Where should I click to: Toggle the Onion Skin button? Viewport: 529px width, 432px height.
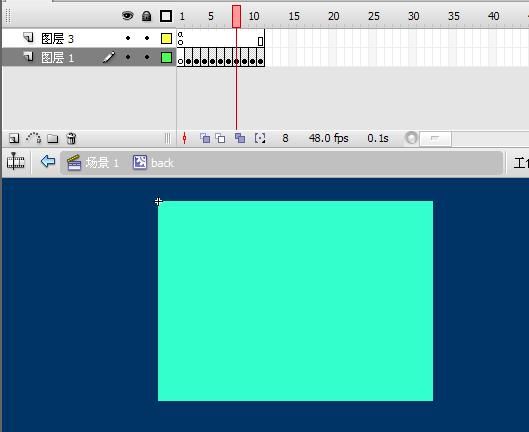pos(205,138)
